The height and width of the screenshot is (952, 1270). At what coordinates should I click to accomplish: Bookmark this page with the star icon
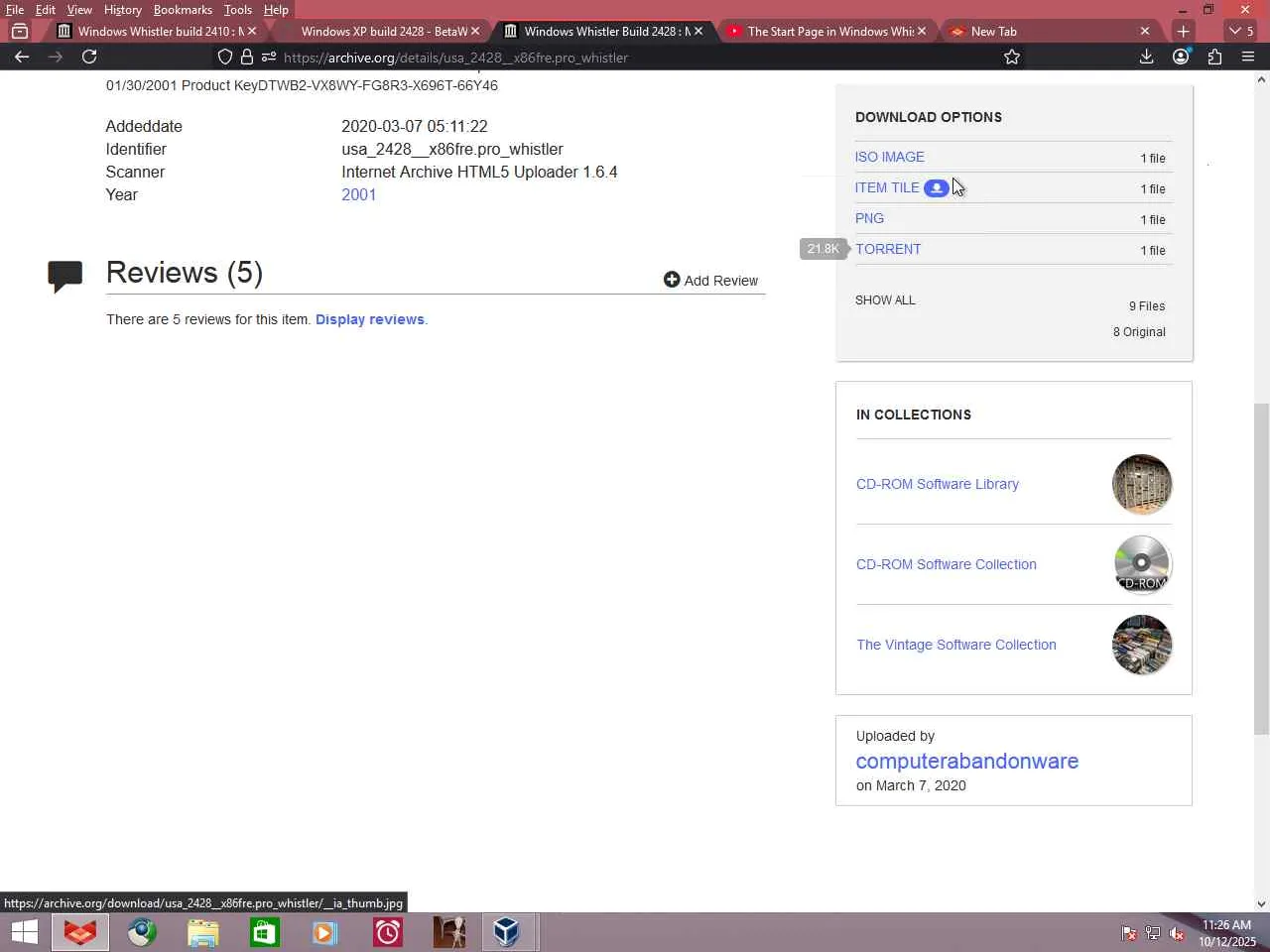pyautogui.click(x=1012, y=58)
